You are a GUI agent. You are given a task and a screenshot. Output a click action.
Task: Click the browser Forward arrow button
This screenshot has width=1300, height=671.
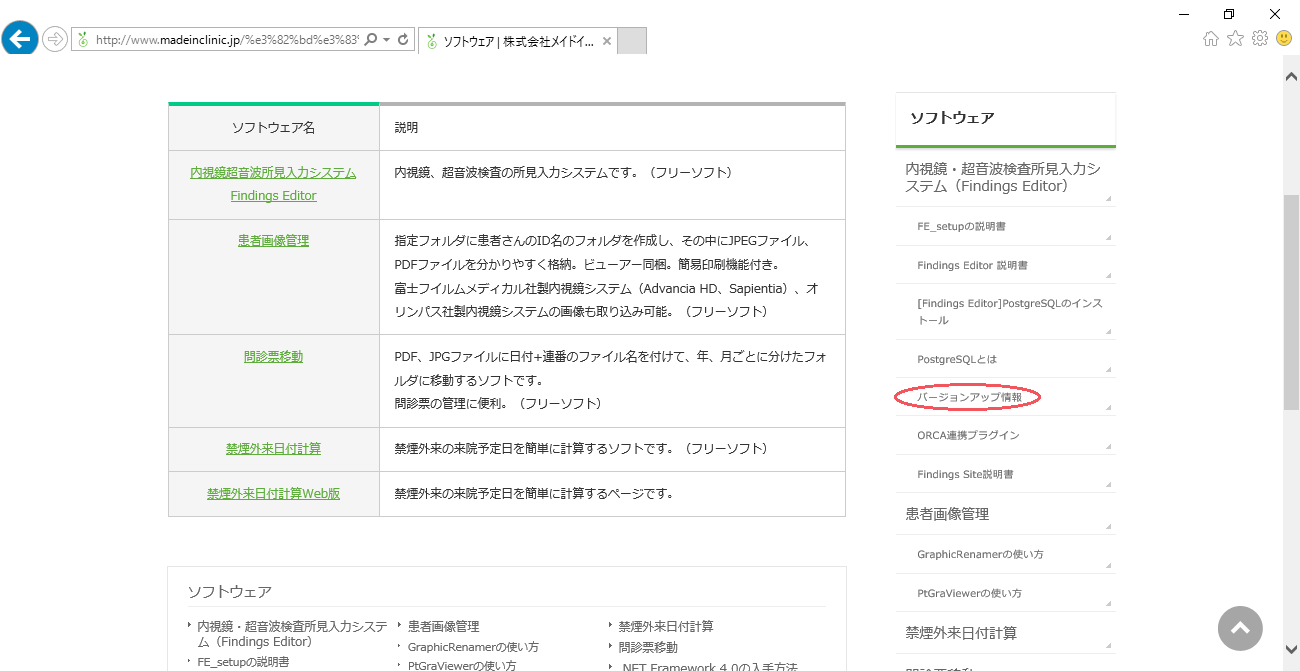coord(55,39)
